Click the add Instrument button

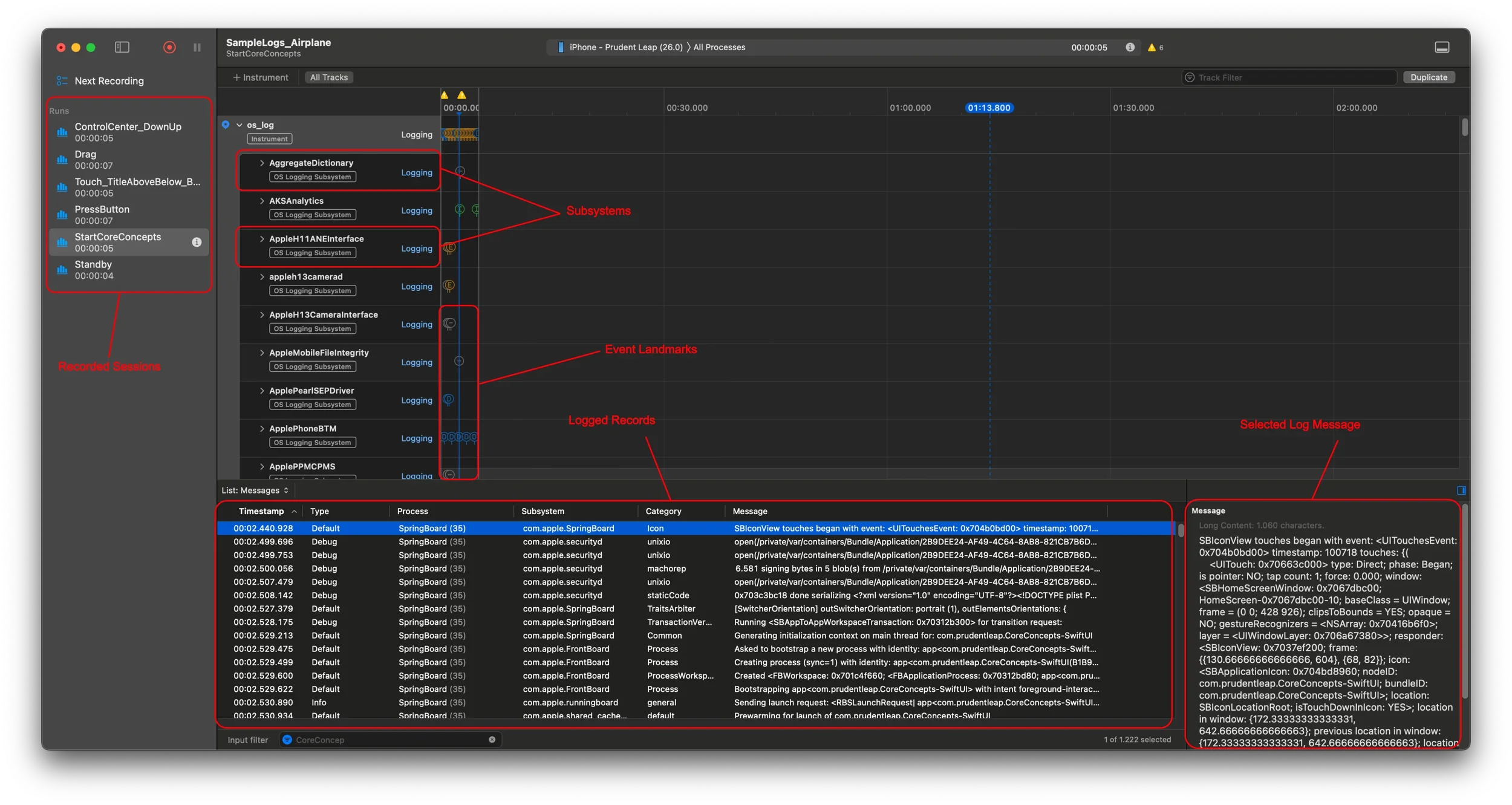[x=261, y=77]
